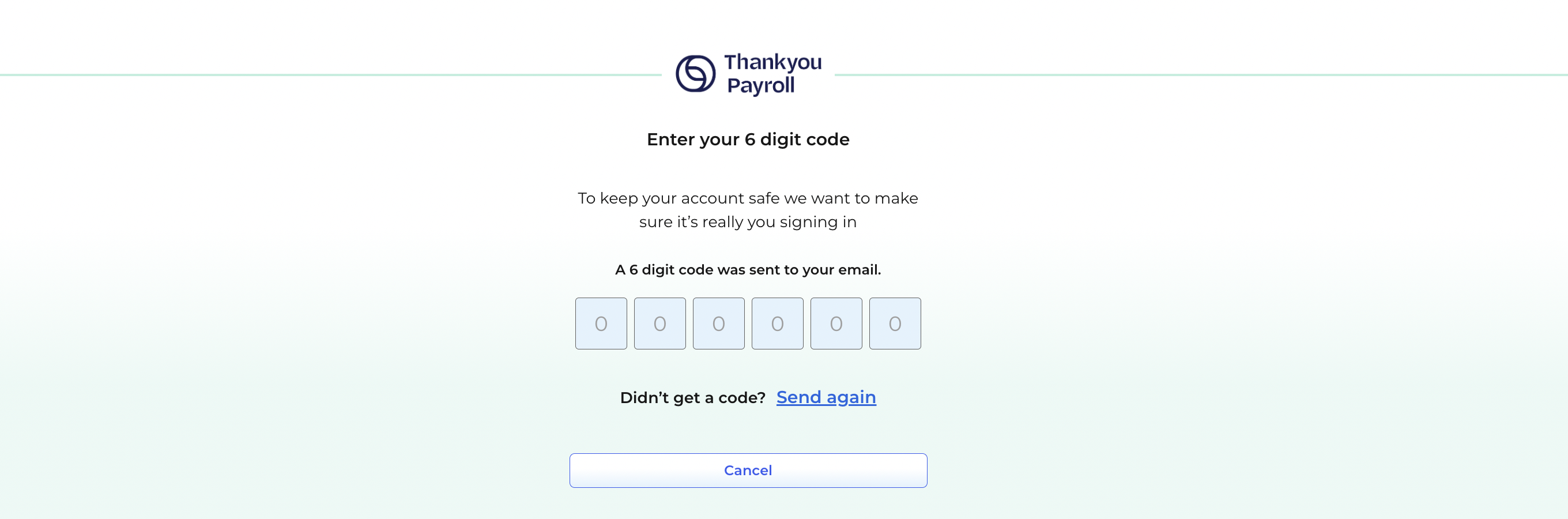Open Send again to resend the code
This screenshot has width=1568, height=519.
[x=826, y=397]
